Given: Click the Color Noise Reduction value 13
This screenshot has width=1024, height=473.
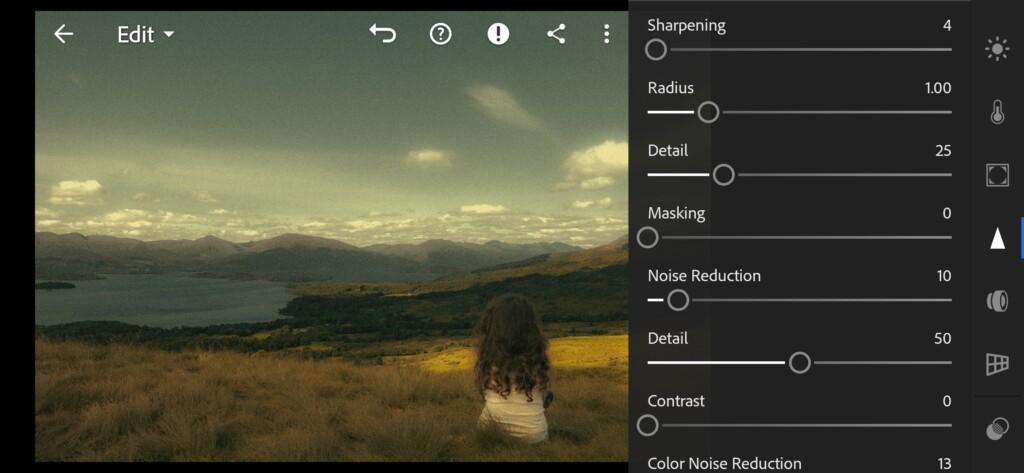Looking at the screenshot, I should 944,463.
